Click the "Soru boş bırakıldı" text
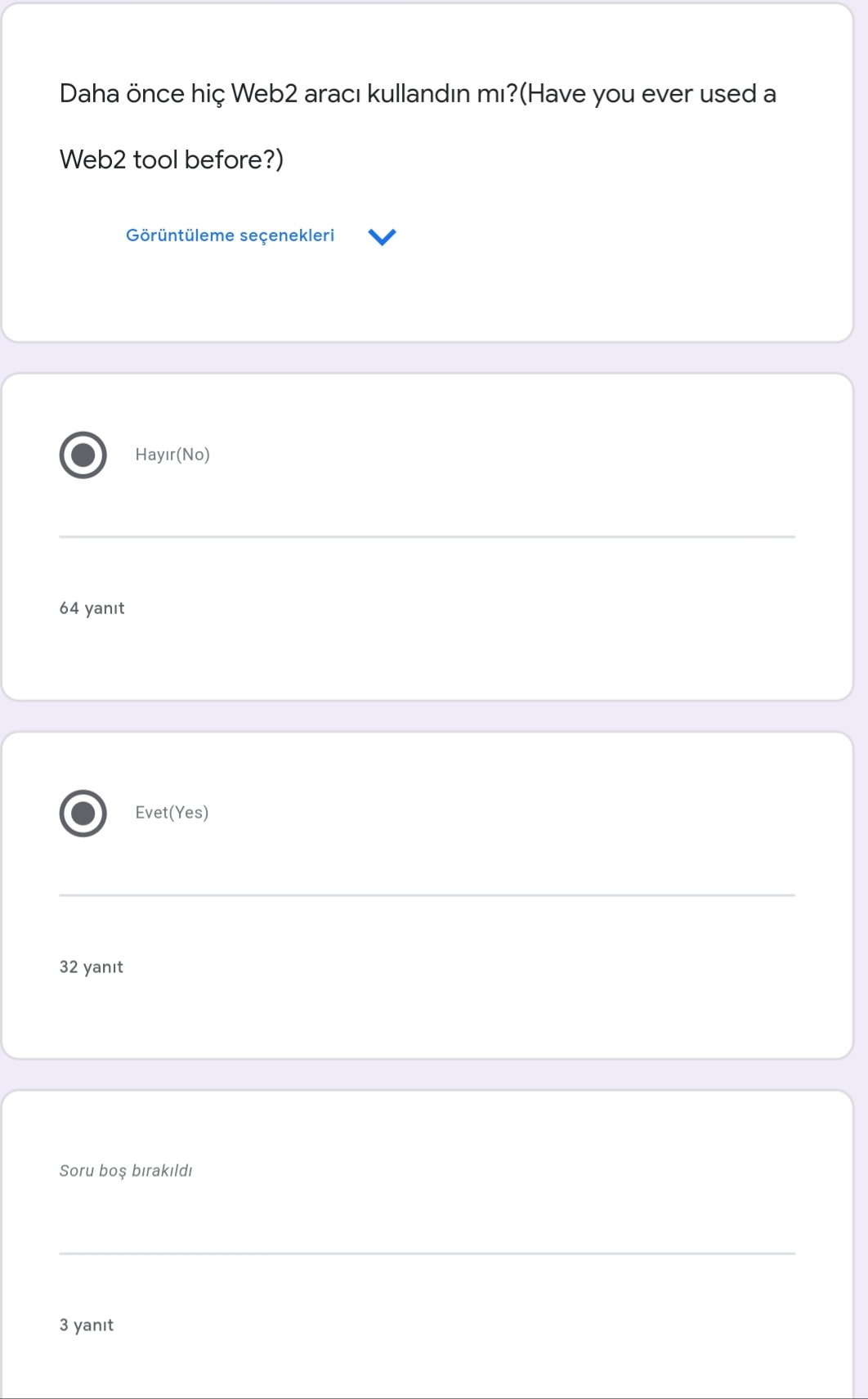The image size is (868, 1399). 126,1171
